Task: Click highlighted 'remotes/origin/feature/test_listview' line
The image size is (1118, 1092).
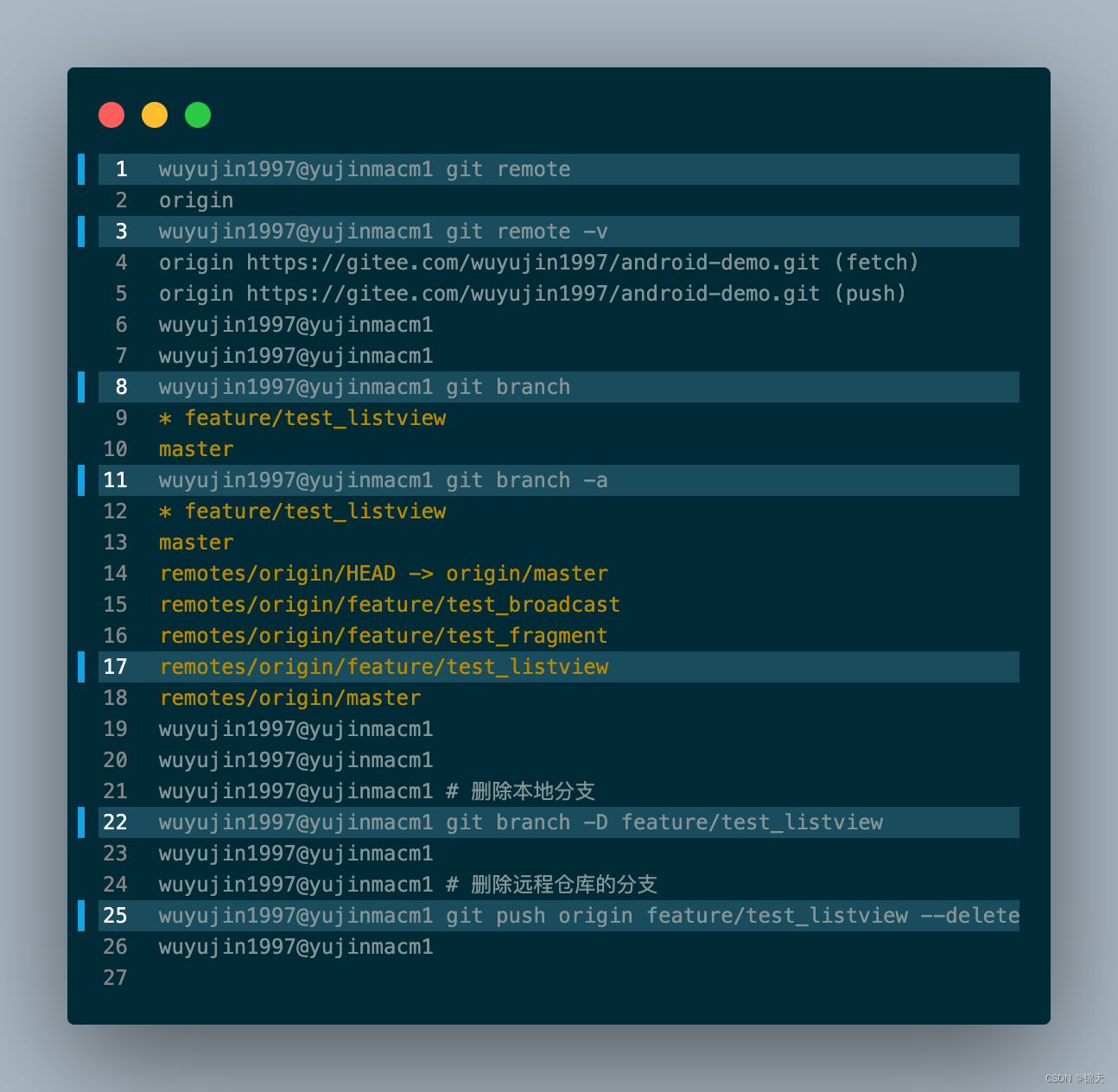Action: click(559, 667)
